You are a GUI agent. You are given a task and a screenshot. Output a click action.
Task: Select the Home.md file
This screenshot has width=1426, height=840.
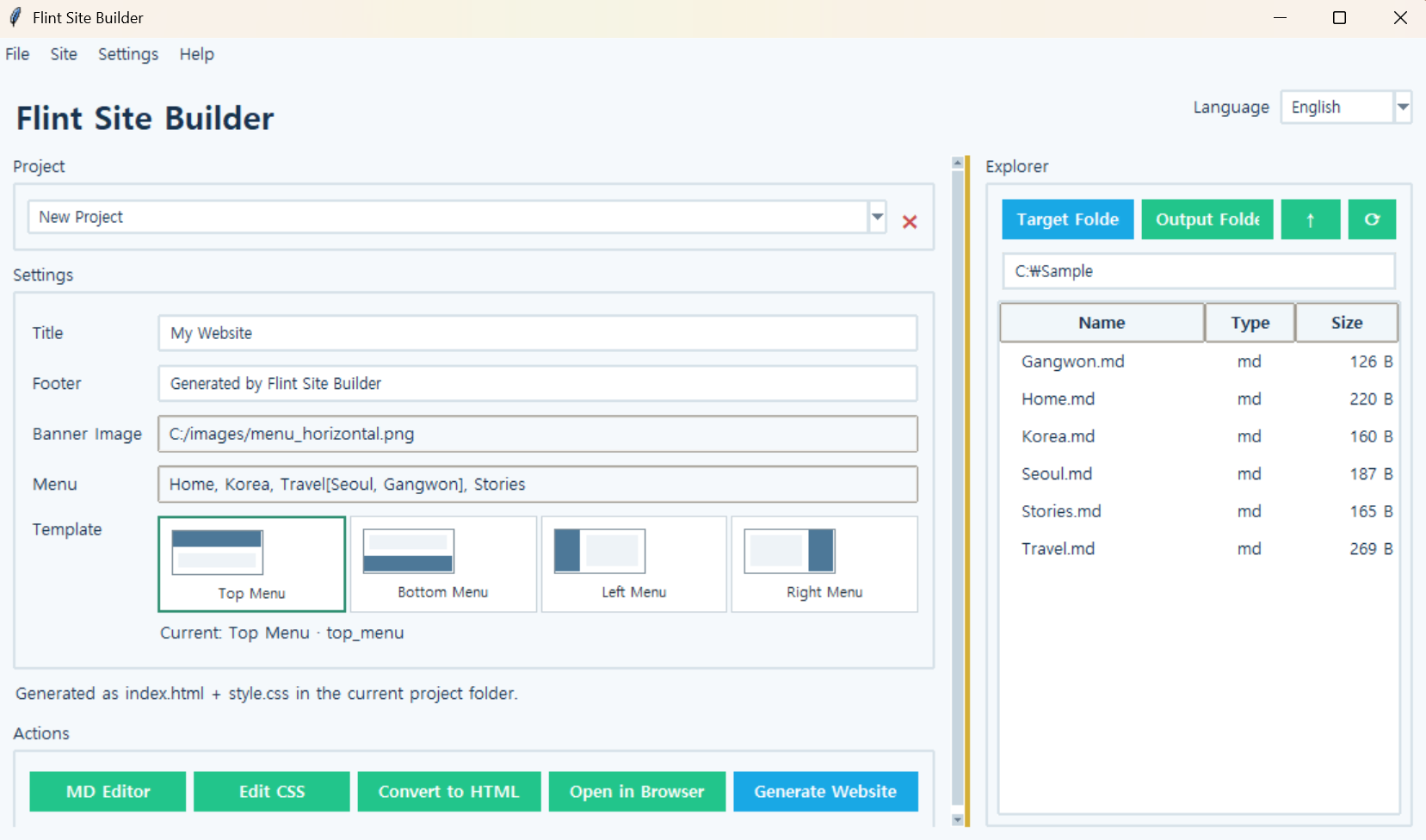1199,398
